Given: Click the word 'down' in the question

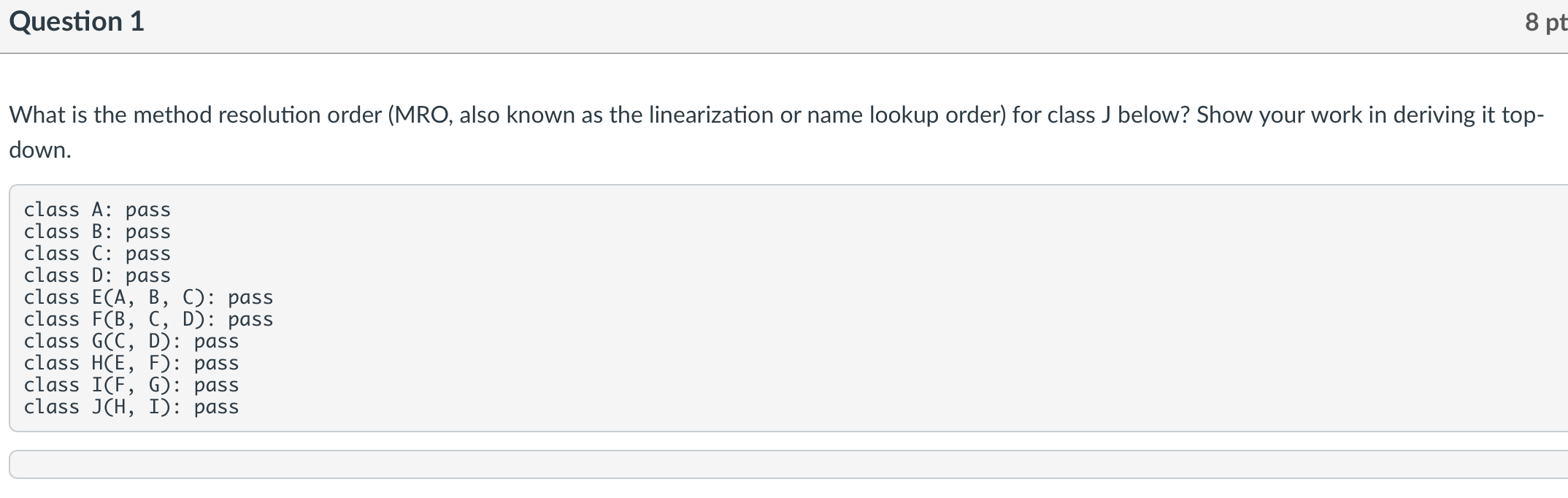Looking at the screenshot, I should coord(36,150).
